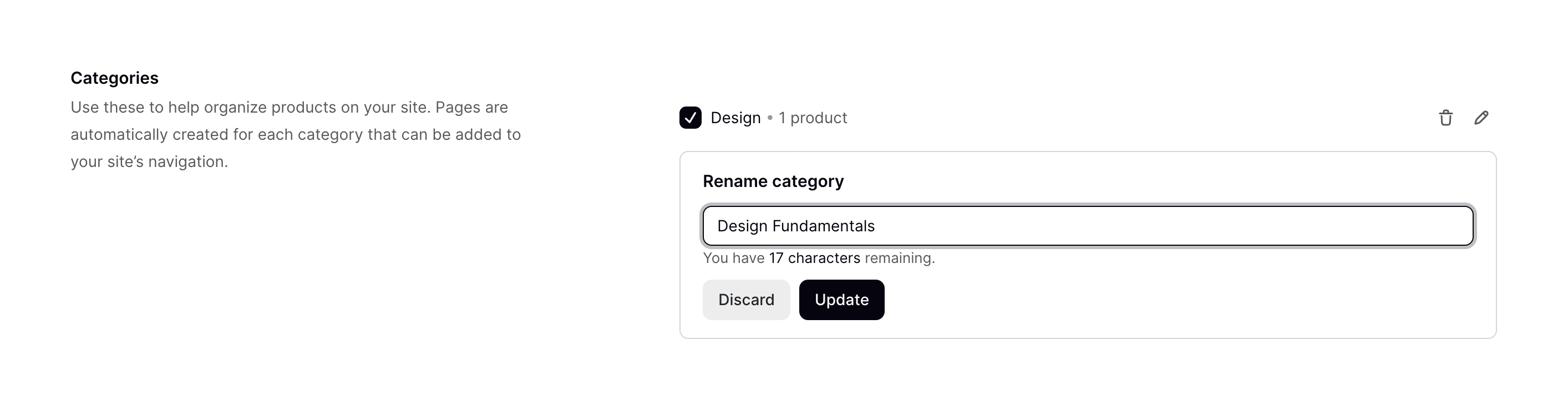Click the Rename category heading

(773, 181)
